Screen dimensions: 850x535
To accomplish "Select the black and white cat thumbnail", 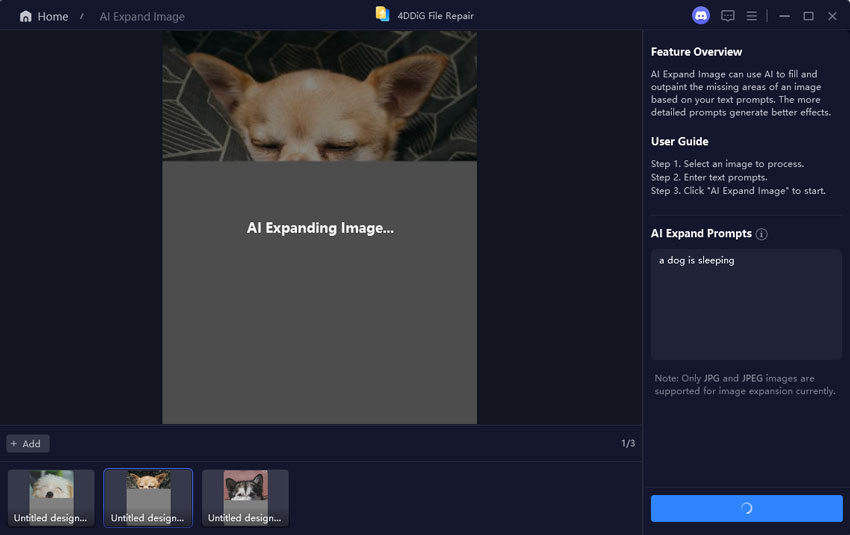I will (x=245, y=498).
